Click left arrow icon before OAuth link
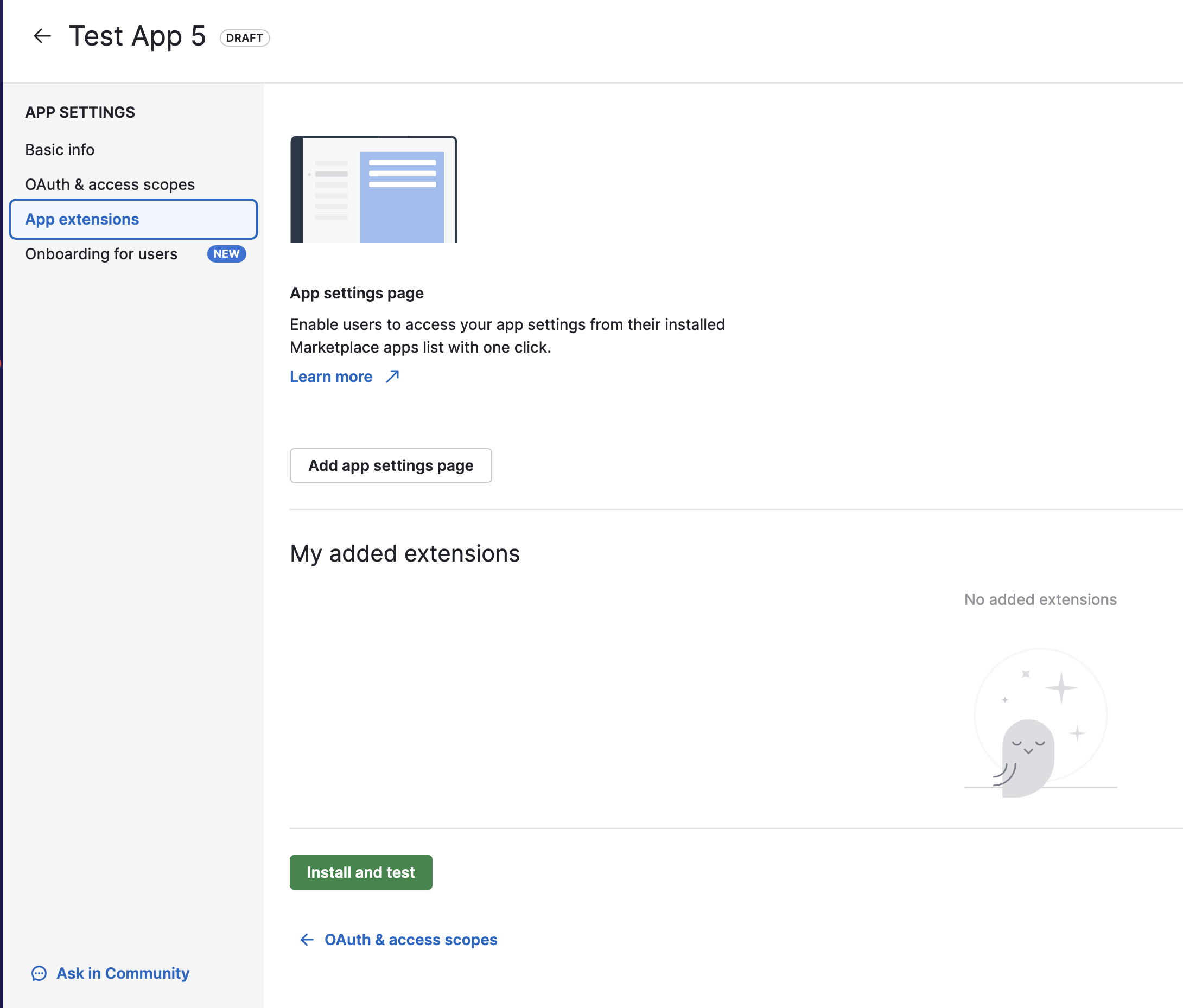Screen dimensions: 1183x1008 [x=307, y=940]
